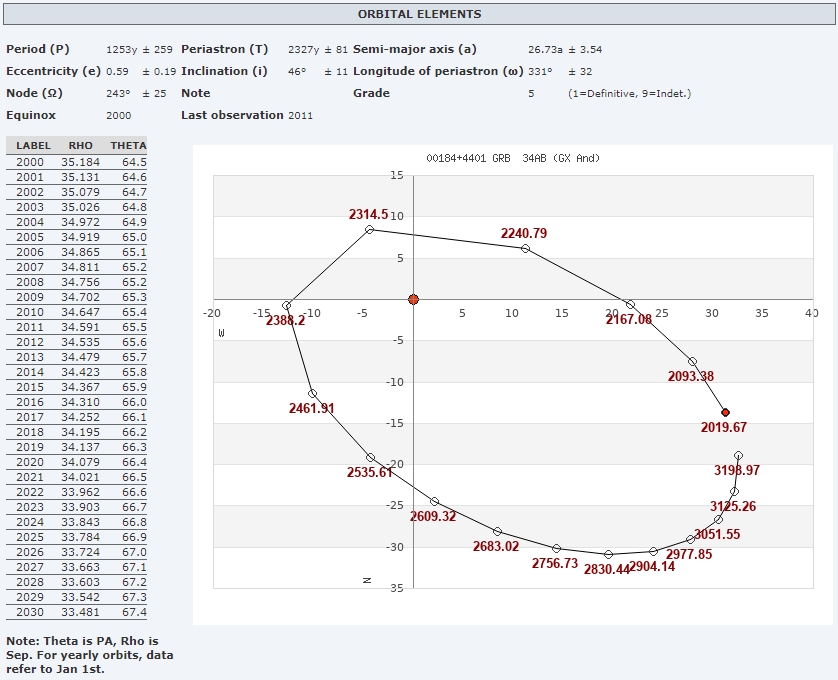
Task: Click the red primary star marker at origin
Action: click(413, 299)
